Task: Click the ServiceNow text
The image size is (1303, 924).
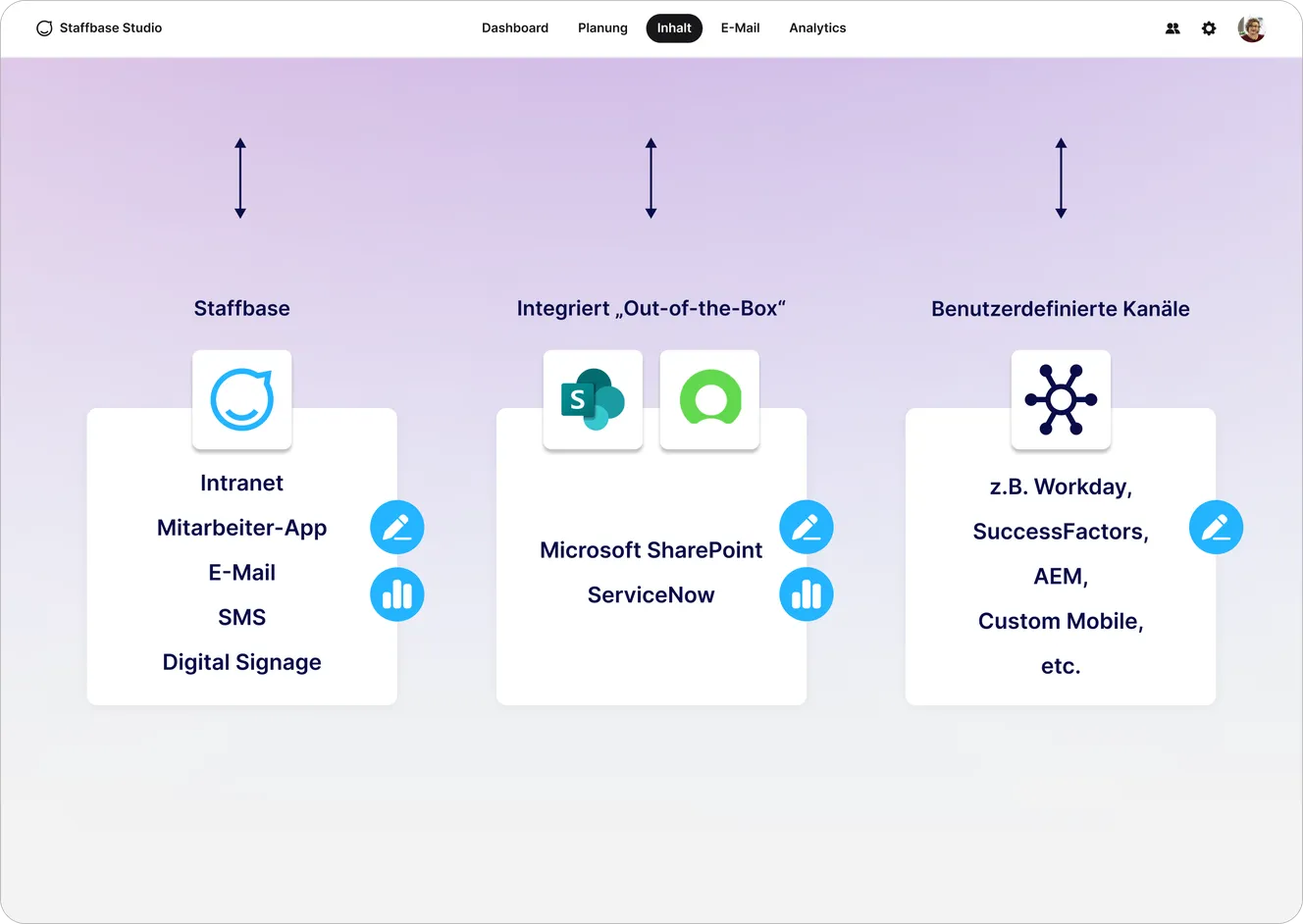Action: coord(651,594)
